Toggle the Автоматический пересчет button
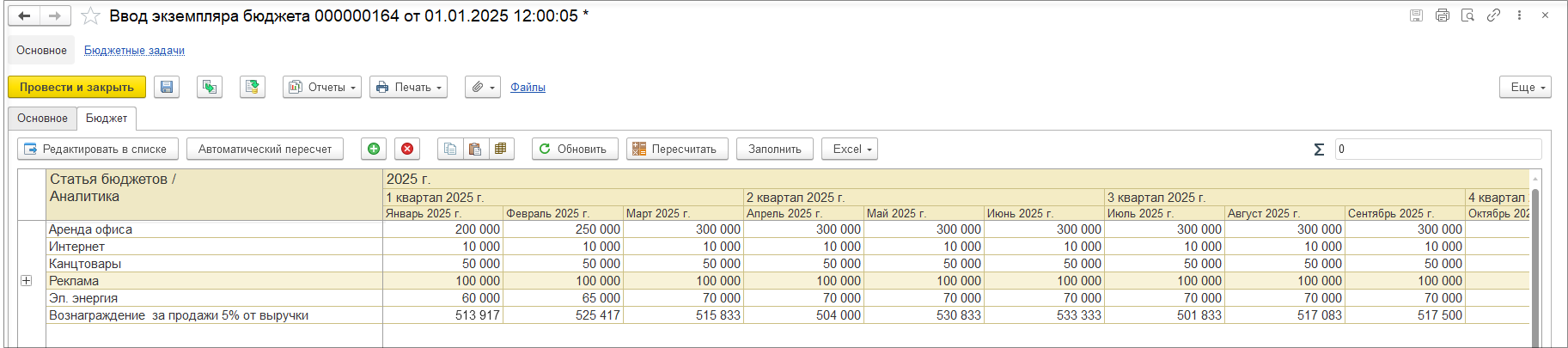 point(265,149)
